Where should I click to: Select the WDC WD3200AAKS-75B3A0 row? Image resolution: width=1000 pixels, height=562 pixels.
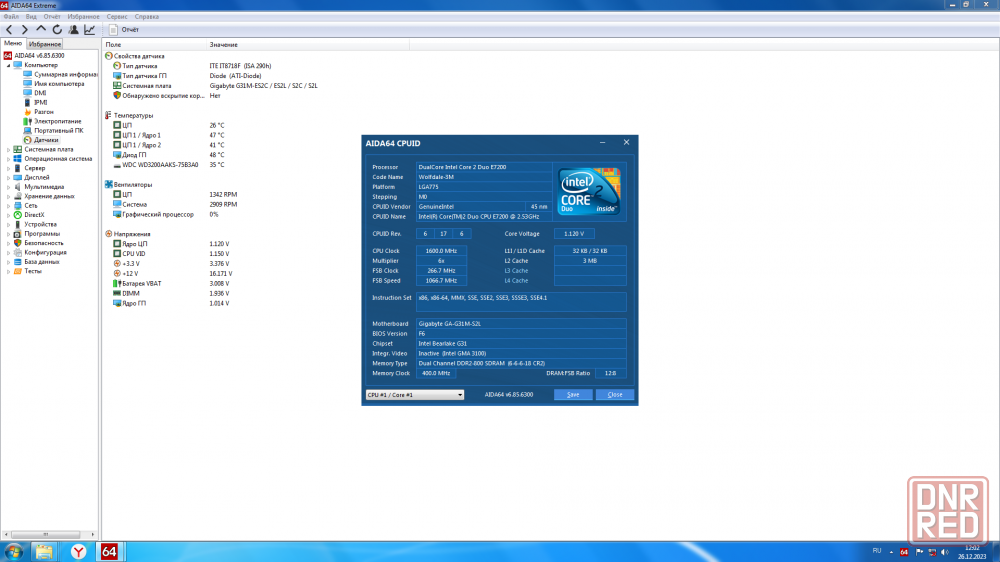pos(169,165)
